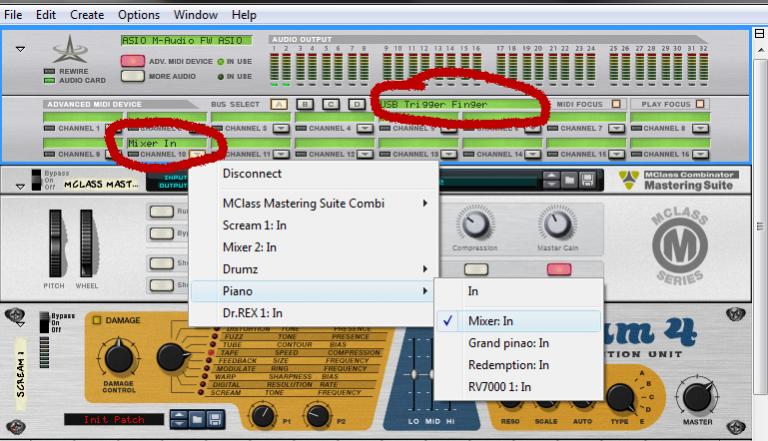This screenshot has height=441, width=768.
Task: Turn the Scream P2 knob
Action: [318, 416]
